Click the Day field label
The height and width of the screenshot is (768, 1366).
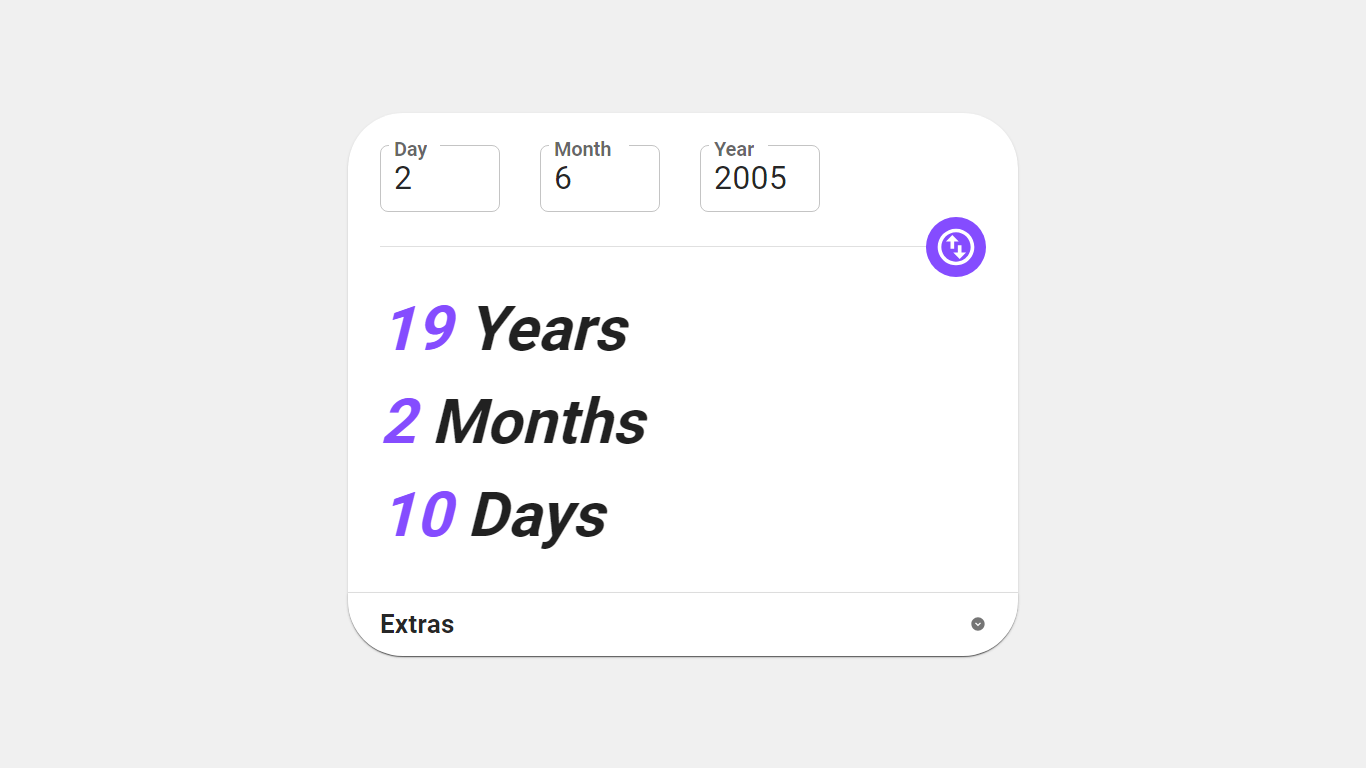[410, 149]
